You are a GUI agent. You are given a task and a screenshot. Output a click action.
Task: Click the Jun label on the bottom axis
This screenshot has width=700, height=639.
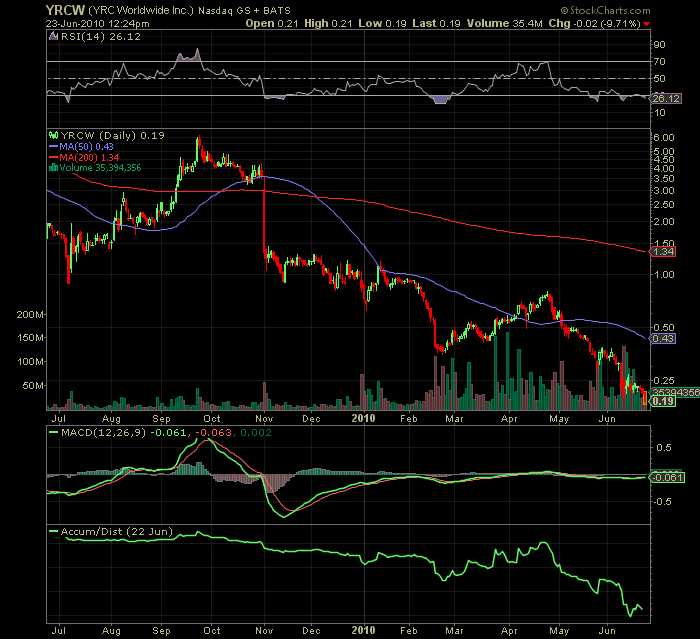tap(607, 631)
